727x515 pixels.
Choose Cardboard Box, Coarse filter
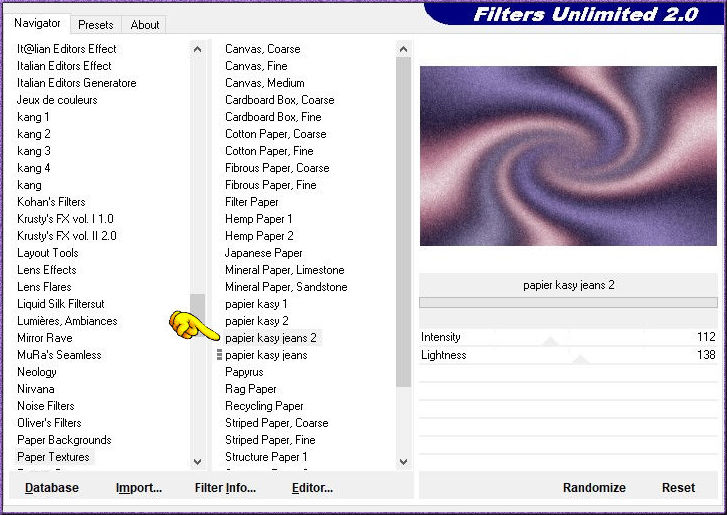click(280, 100)
